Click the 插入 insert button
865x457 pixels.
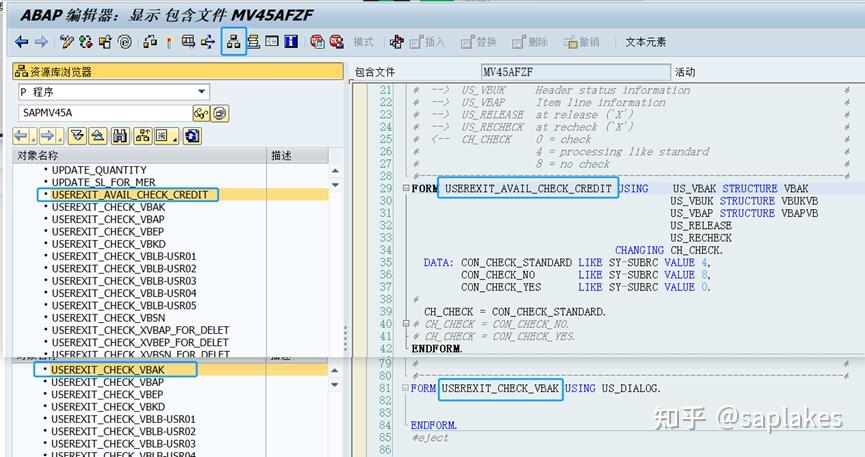pos(428,42)
